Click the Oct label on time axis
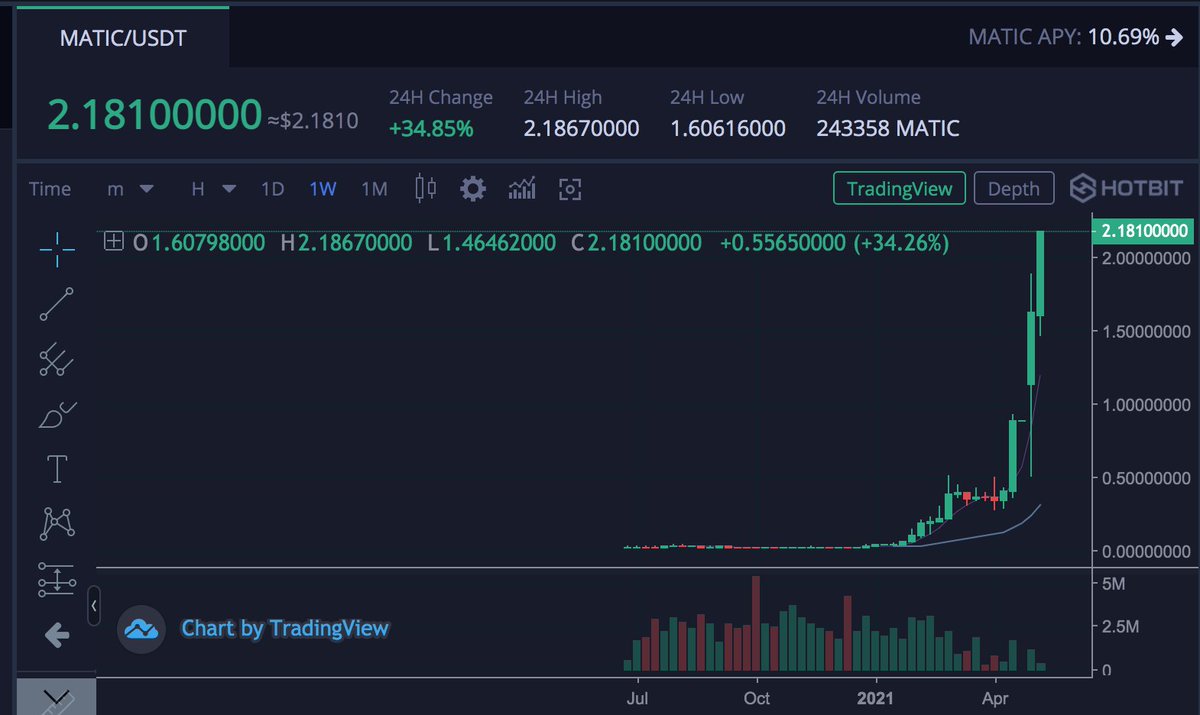The width and height of the screenshot is (1200, 715). click(x=757, y=696)
